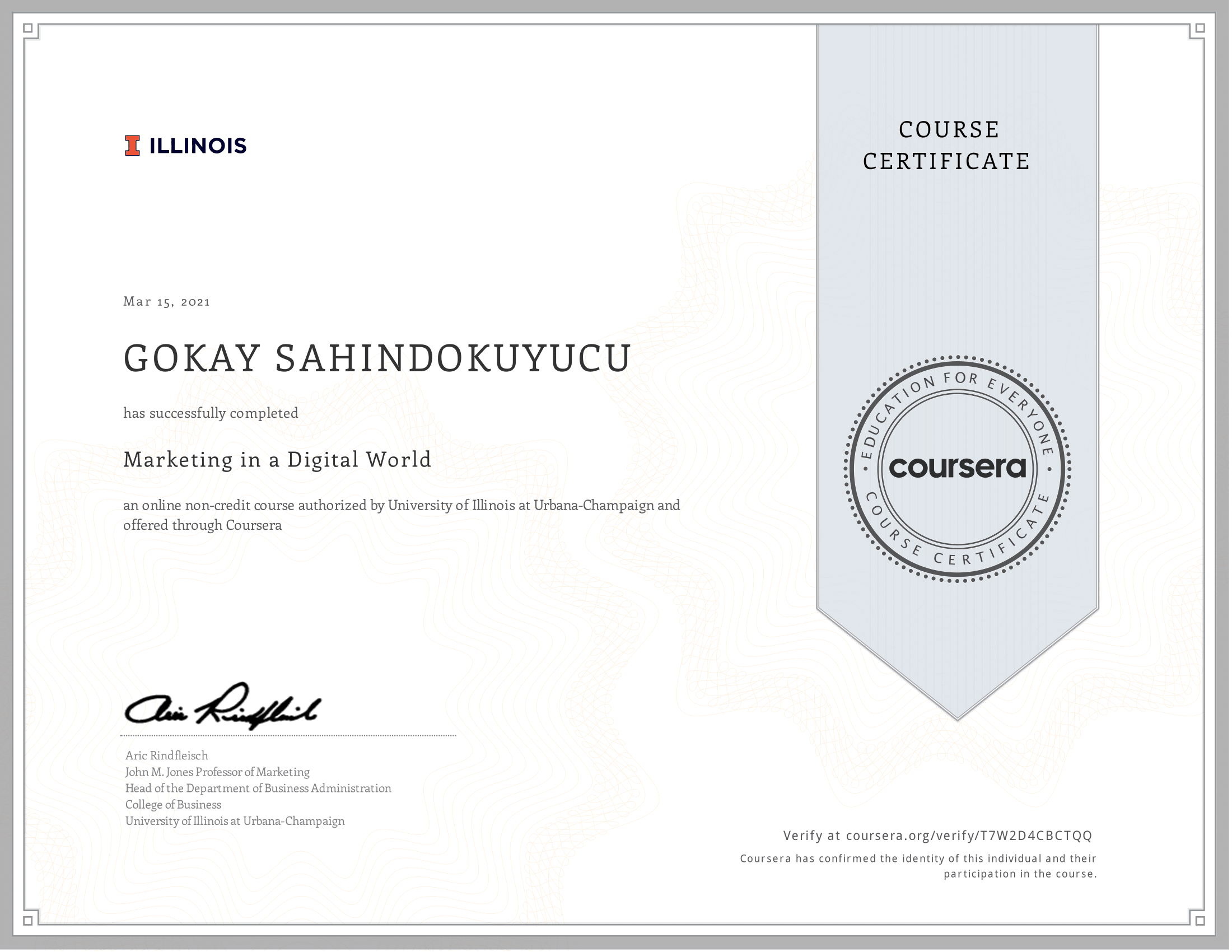The image size is (1232, 952).
Task: Click the recipient name GOKAY SAHINDOKUYUCU
Action: pos(377,359)
